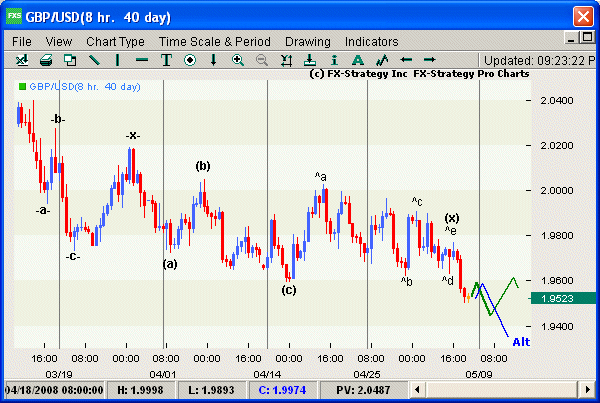Click the scrollbar left arrow button
Screen dimensions: 600x403
[417, 390]
